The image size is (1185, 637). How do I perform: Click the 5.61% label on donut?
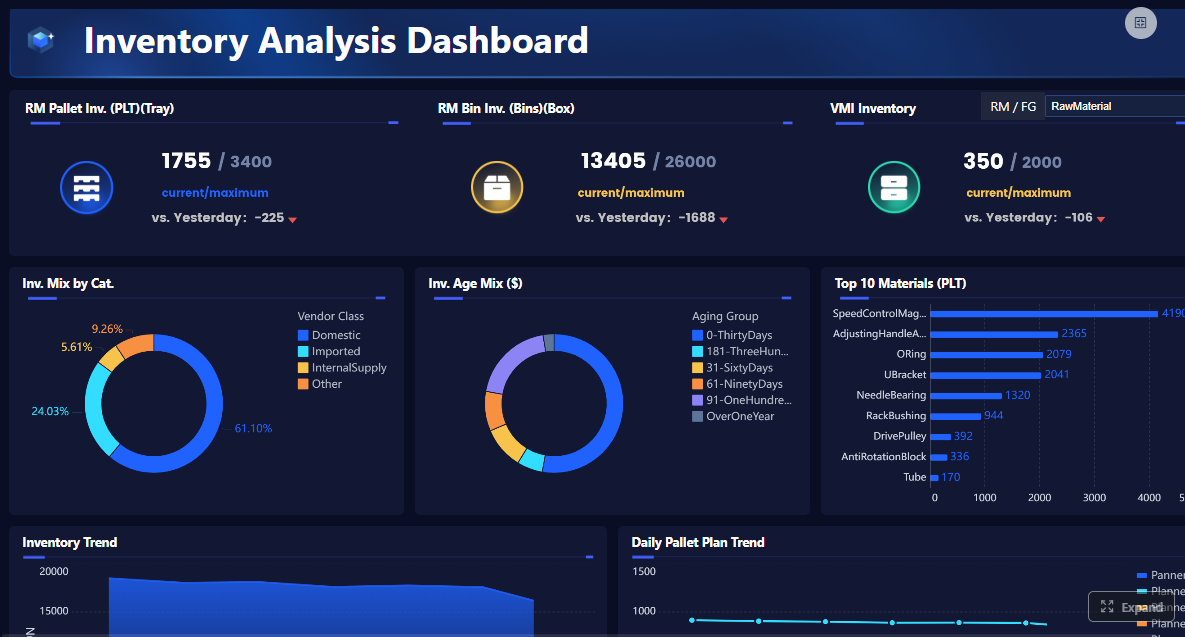click(x=76, y=347)
